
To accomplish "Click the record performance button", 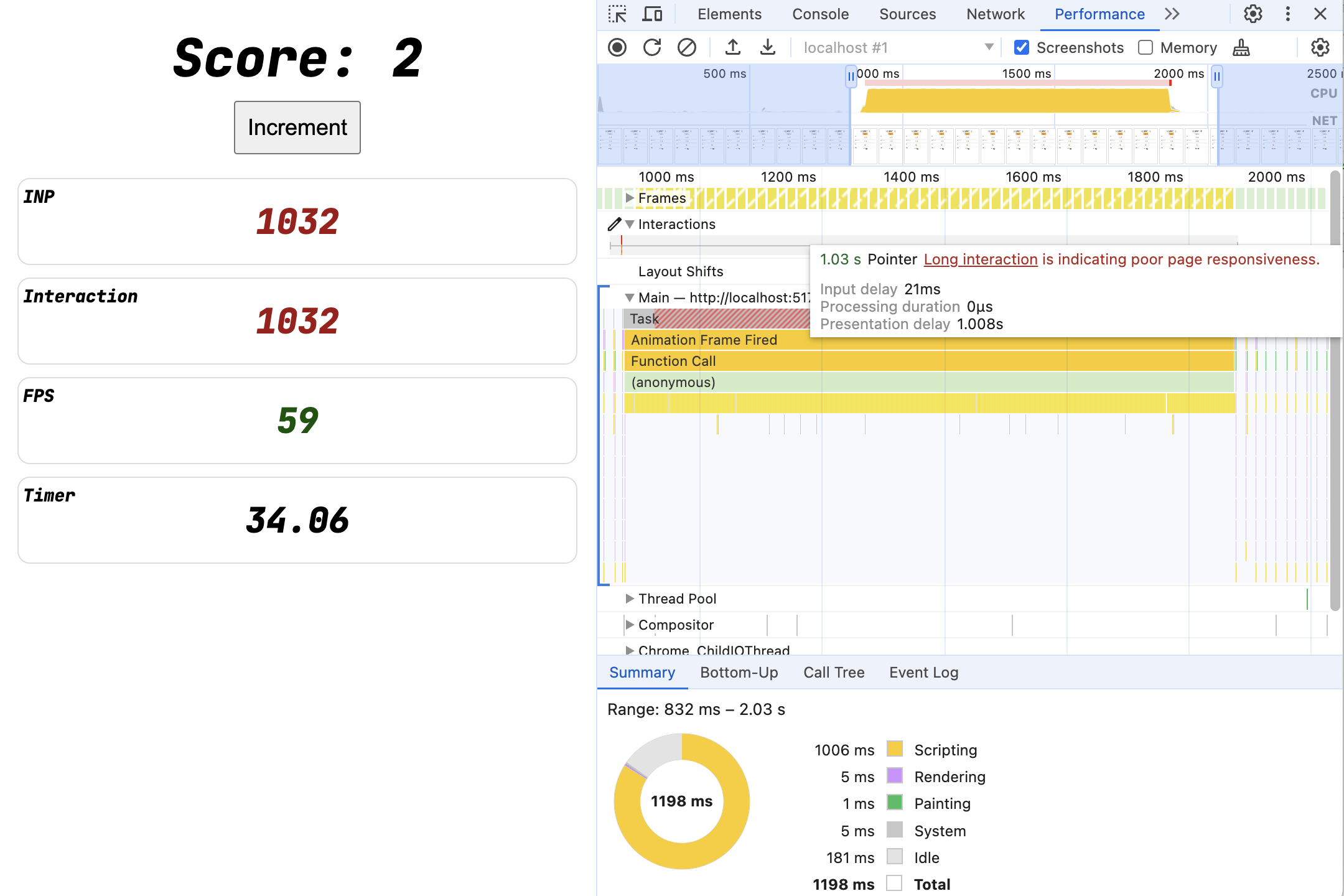I will click(x=618, y=47).
